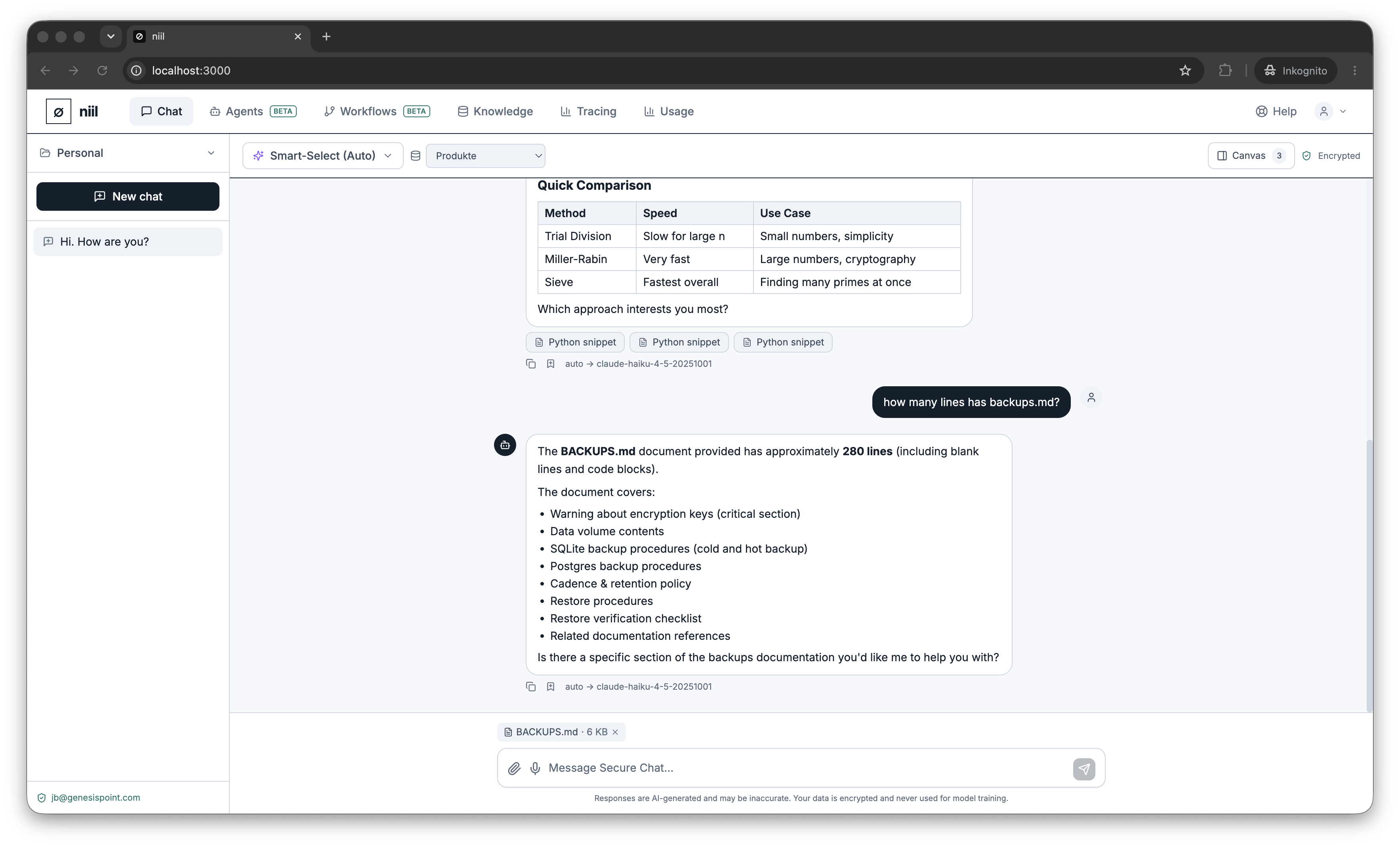Select the niil browser tab
Image resolution: width=1400 pixels, height=847 pixels.
point(219,36)
